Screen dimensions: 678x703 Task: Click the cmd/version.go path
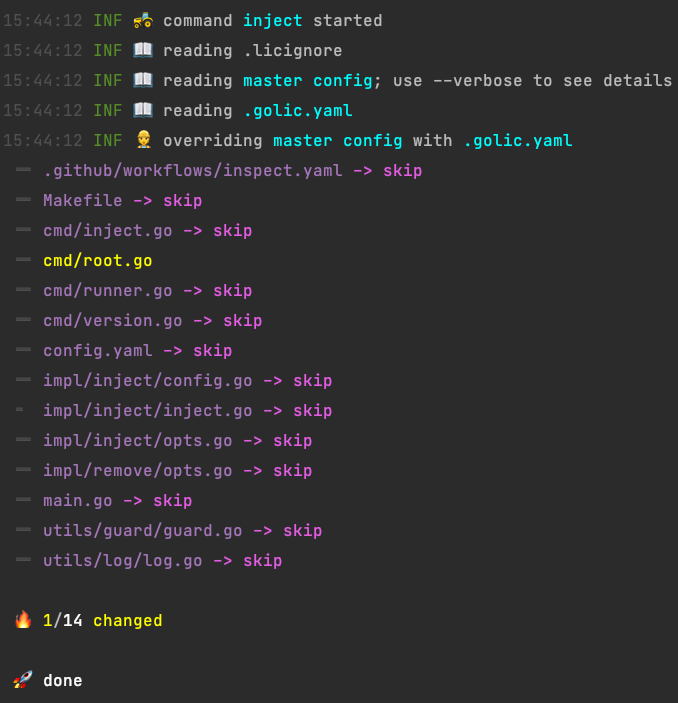pos(113,321)
